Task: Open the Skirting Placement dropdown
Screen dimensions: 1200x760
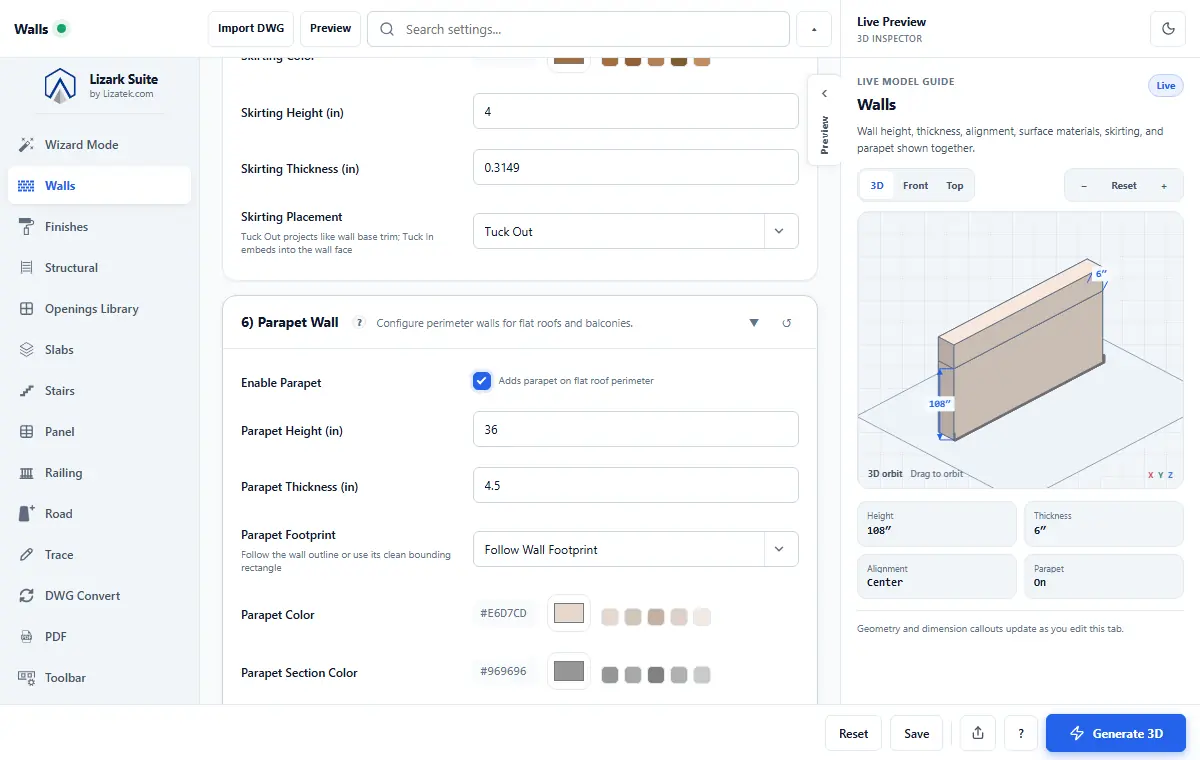Action: (635, 231)
